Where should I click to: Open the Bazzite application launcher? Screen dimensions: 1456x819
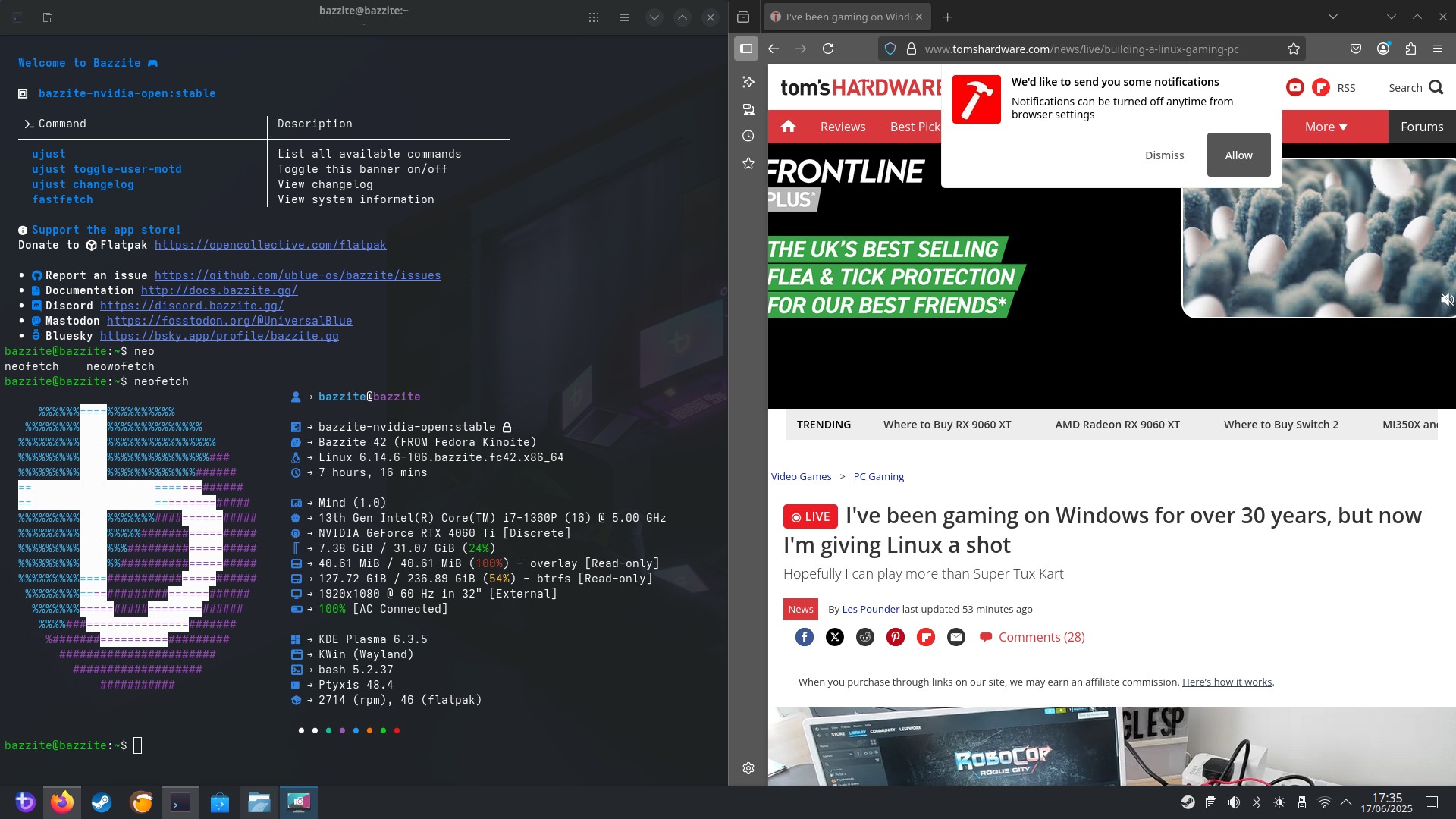click(24, 802)
